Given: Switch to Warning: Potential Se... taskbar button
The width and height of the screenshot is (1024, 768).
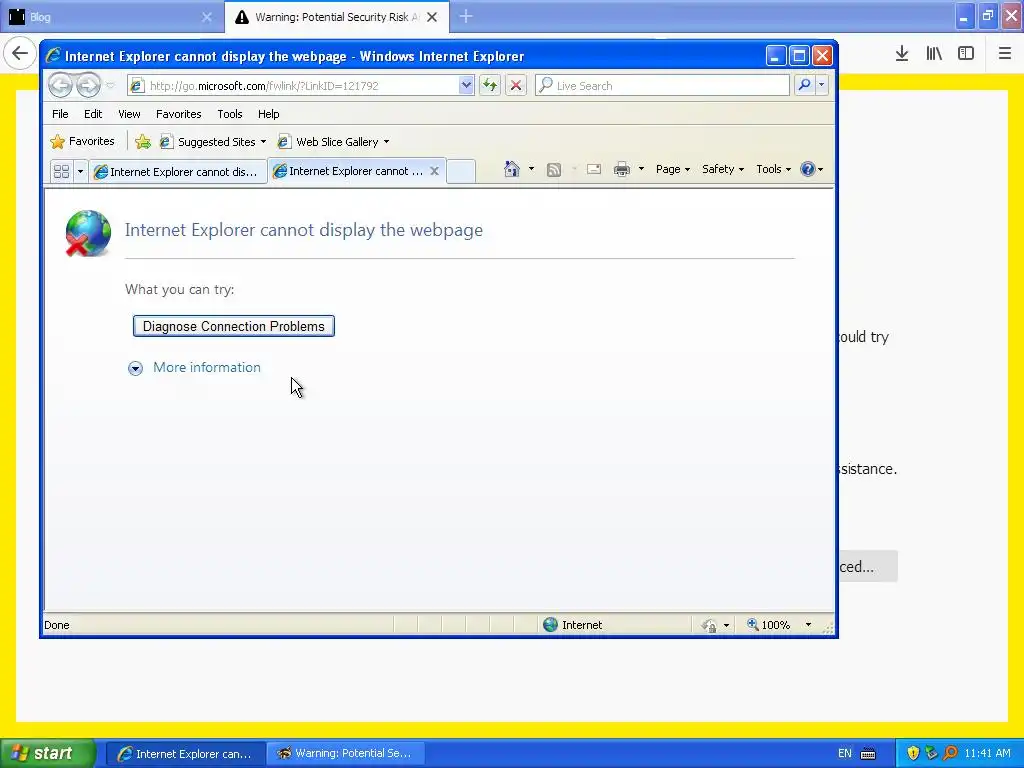Looking at the screenshot, I should [x=346, y=754].
